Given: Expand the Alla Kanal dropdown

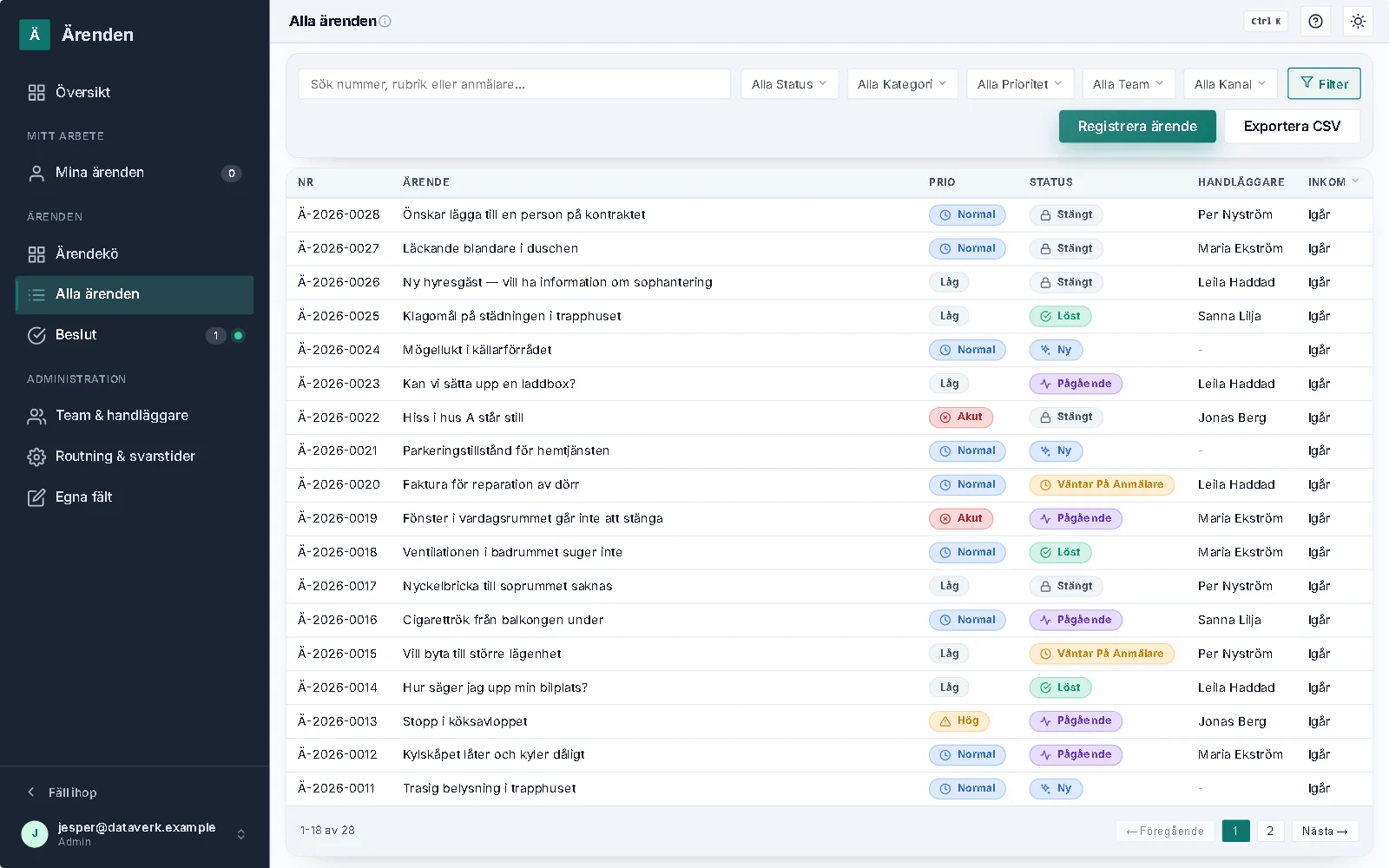Looking at the screenshot, I should 1230,84.
